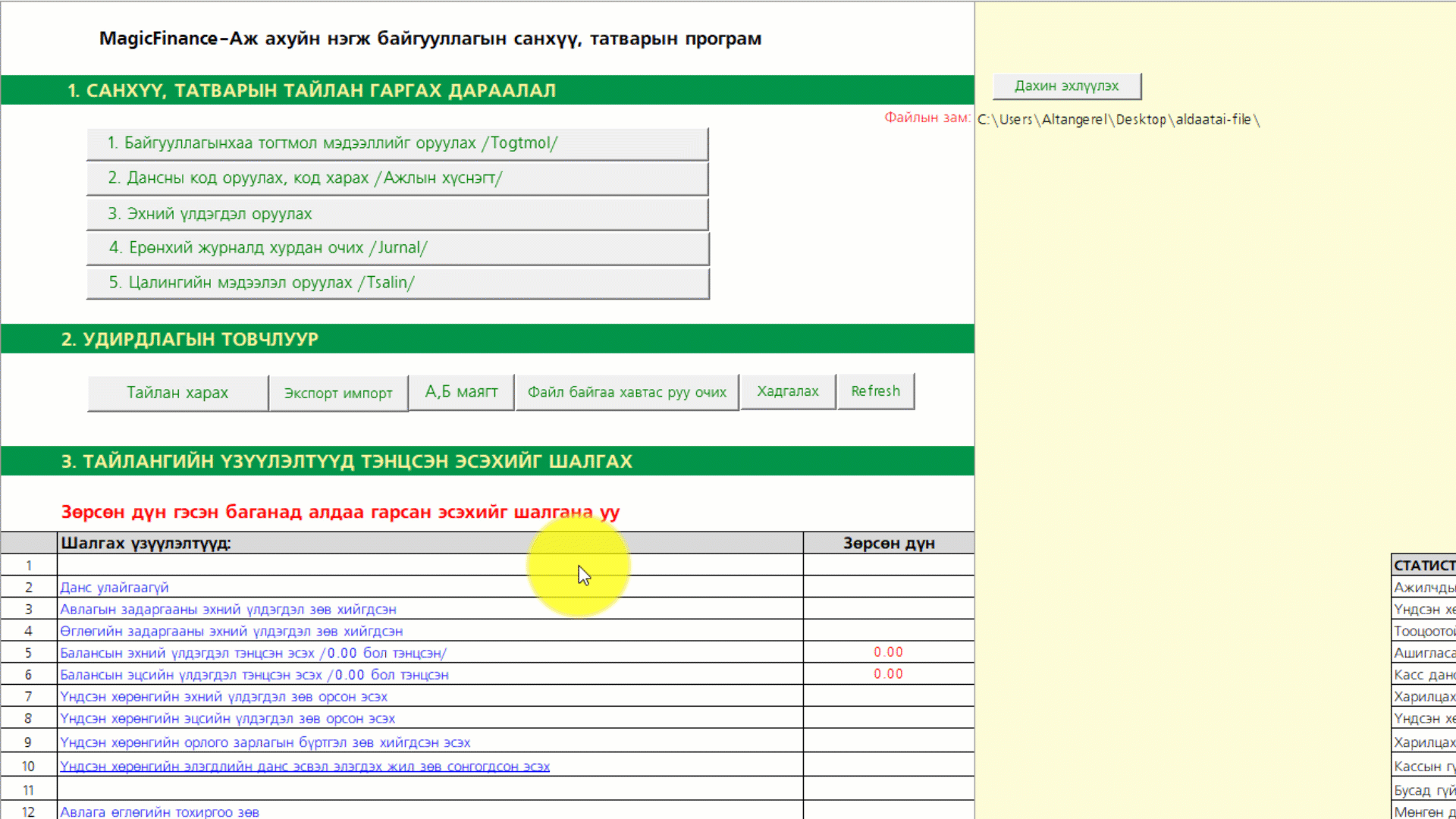Select the 0.00 difference cell in row 5
The width and height of the screenshot is (1456, 819).
point(888,652)
